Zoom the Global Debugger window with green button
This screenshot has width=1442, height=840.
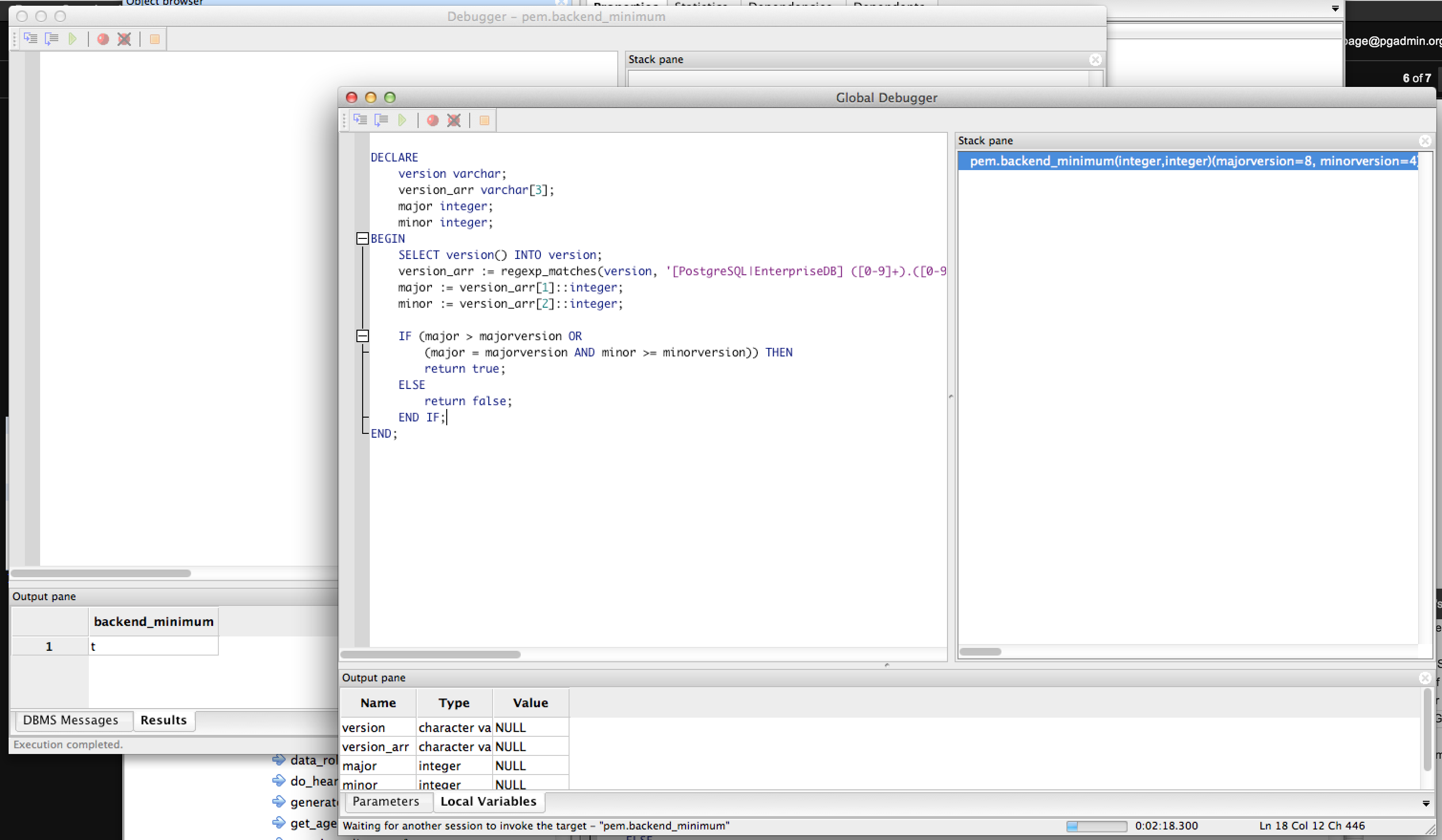click(x=390, y=97)
